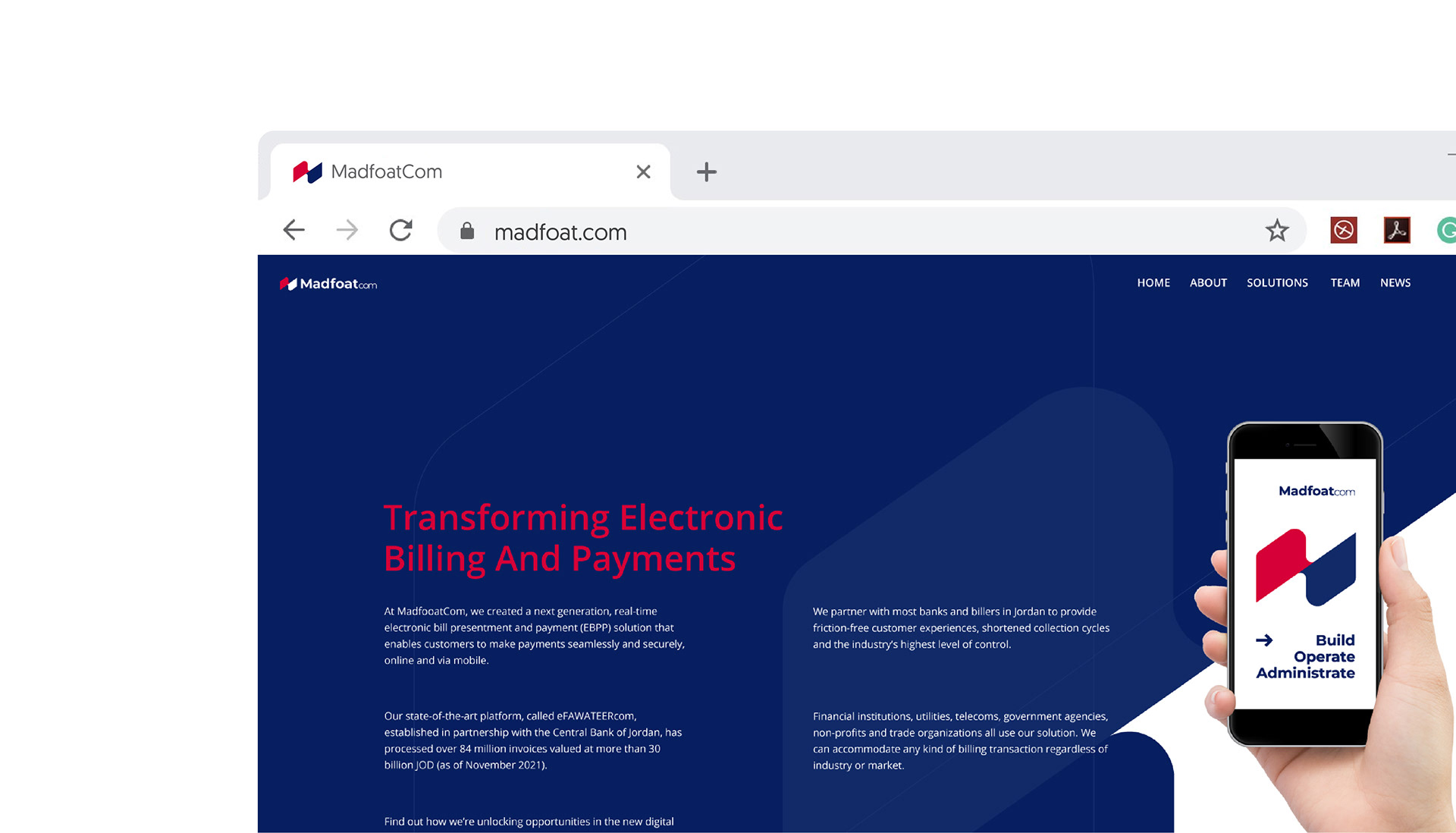This screenshot has height=833, width=1456.
Task: Open a new tab with the plus button
Action: 706,171
